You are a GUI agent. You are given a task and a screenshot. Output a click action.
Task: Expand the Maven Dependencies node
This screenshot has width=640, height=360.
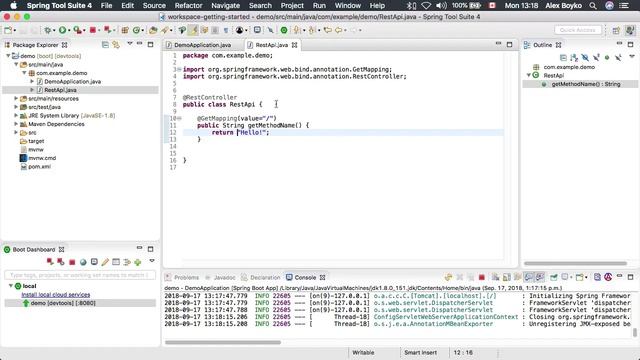point(16,124)
